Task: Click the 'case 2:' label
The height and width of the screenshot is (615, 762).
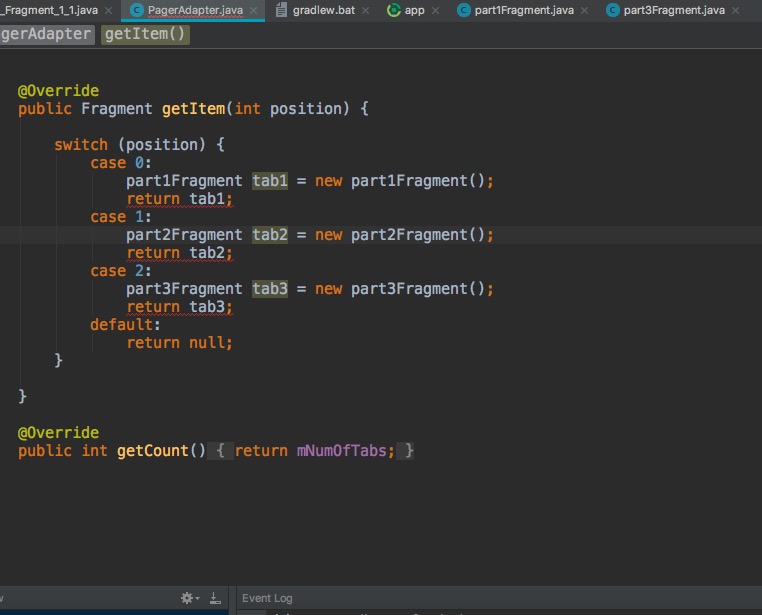Action: pos(121,271)
